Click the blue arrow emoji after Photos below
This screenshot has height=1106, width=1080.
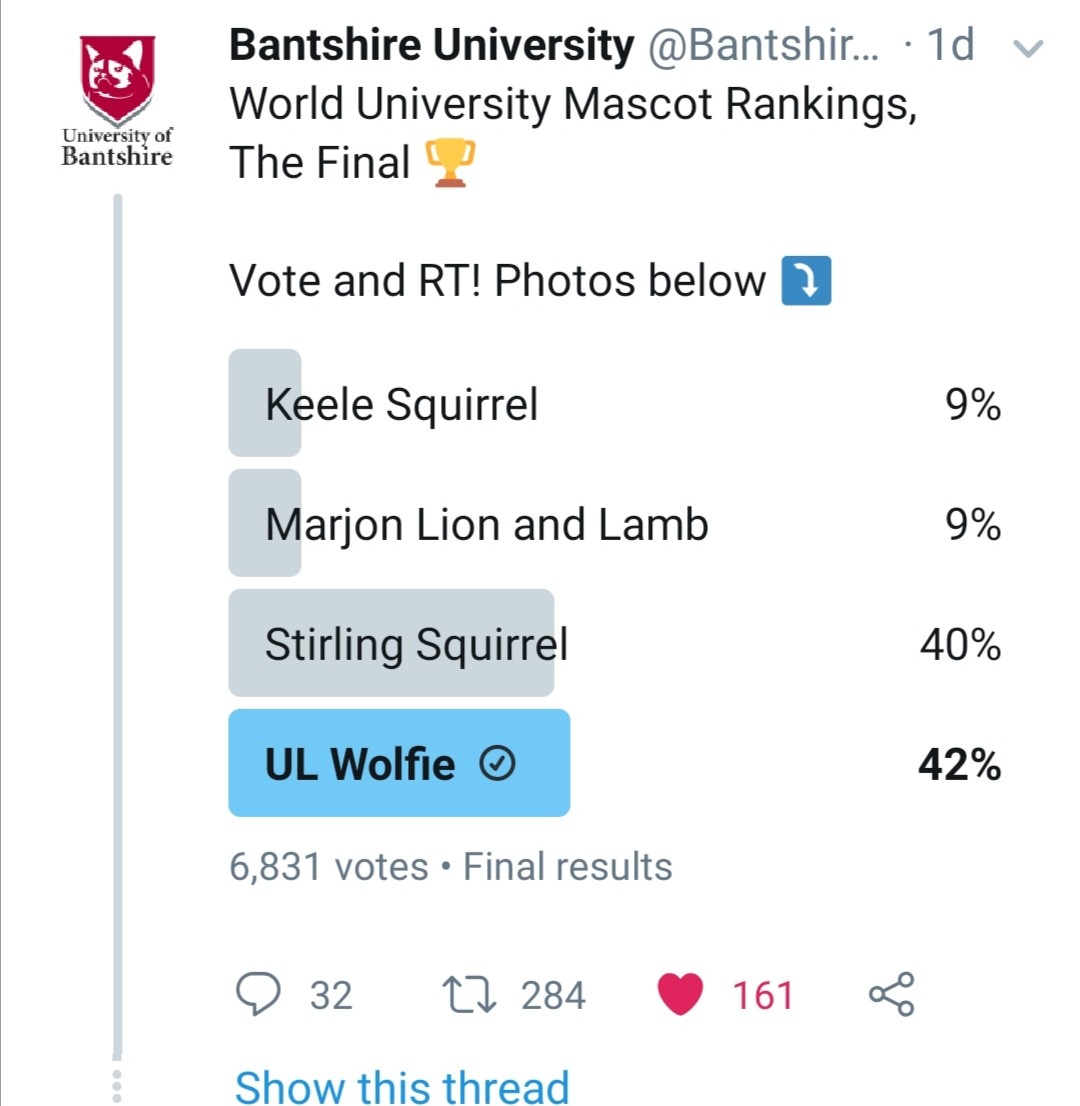pos(805,281)
